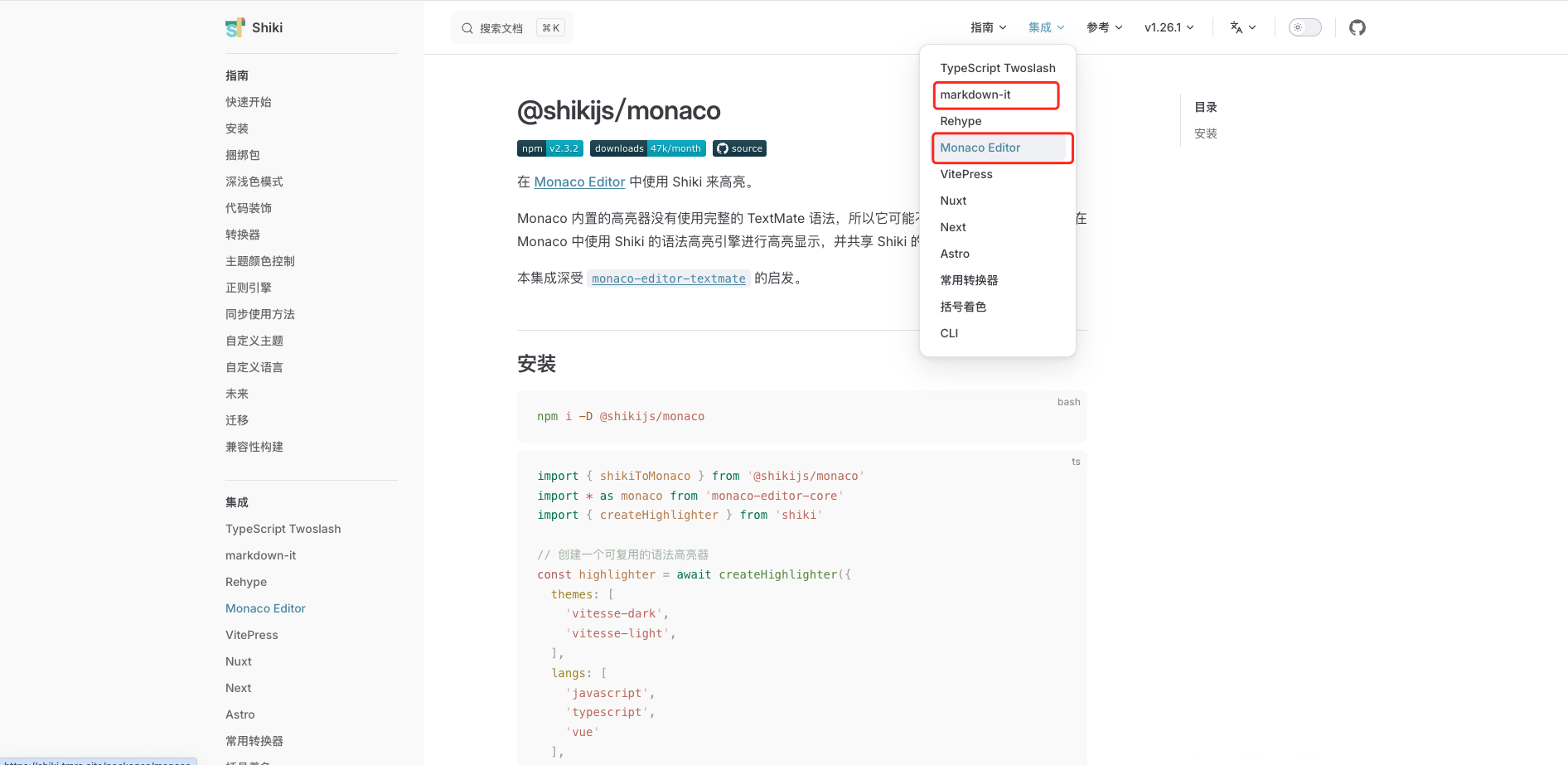Click the Shiki logo icon
Viewport: 1568px width, 765px height.
(x=235, y=27)
